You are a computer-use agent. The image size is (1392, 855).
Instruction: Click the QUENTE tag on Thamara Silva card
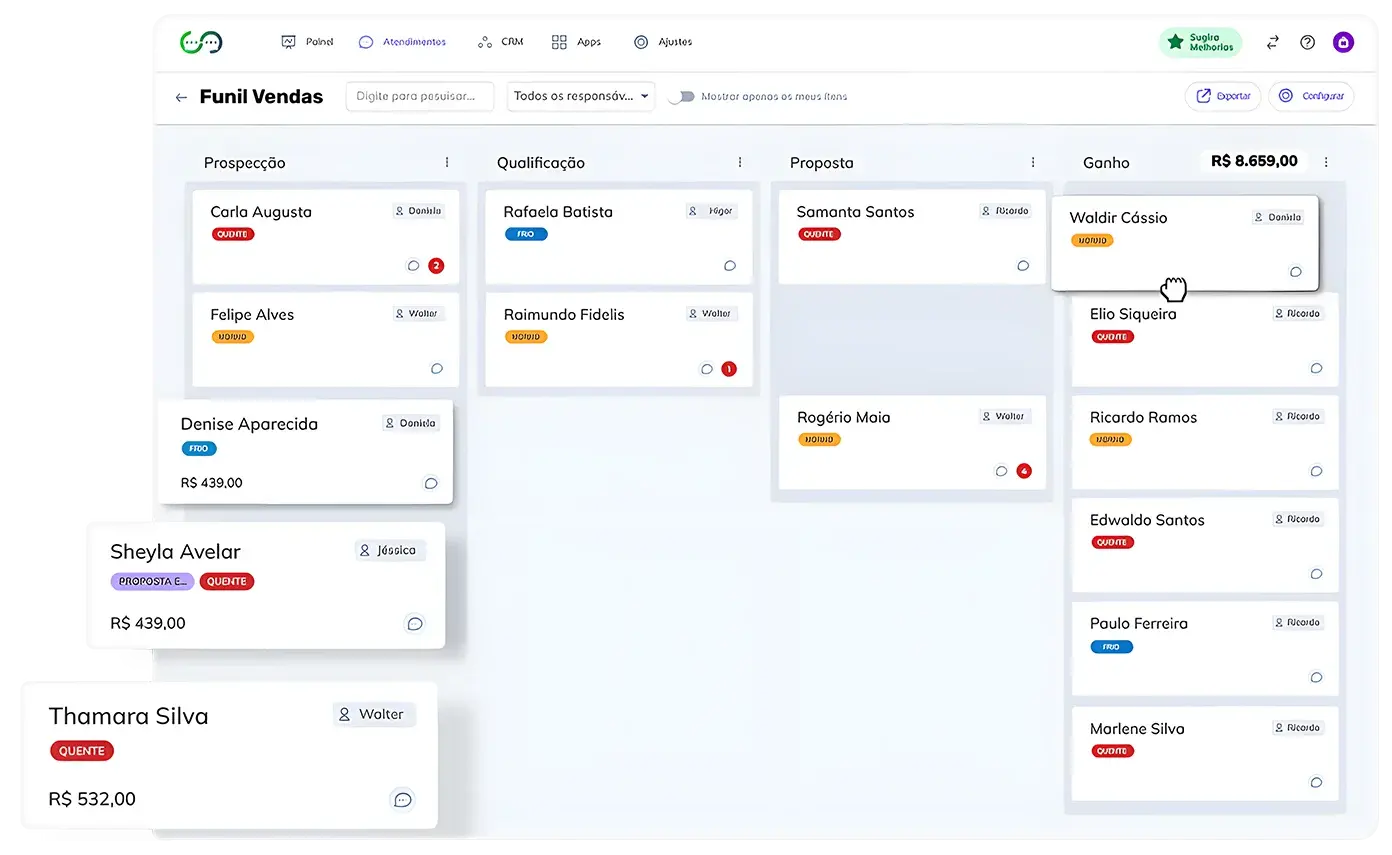pos(82,751)
